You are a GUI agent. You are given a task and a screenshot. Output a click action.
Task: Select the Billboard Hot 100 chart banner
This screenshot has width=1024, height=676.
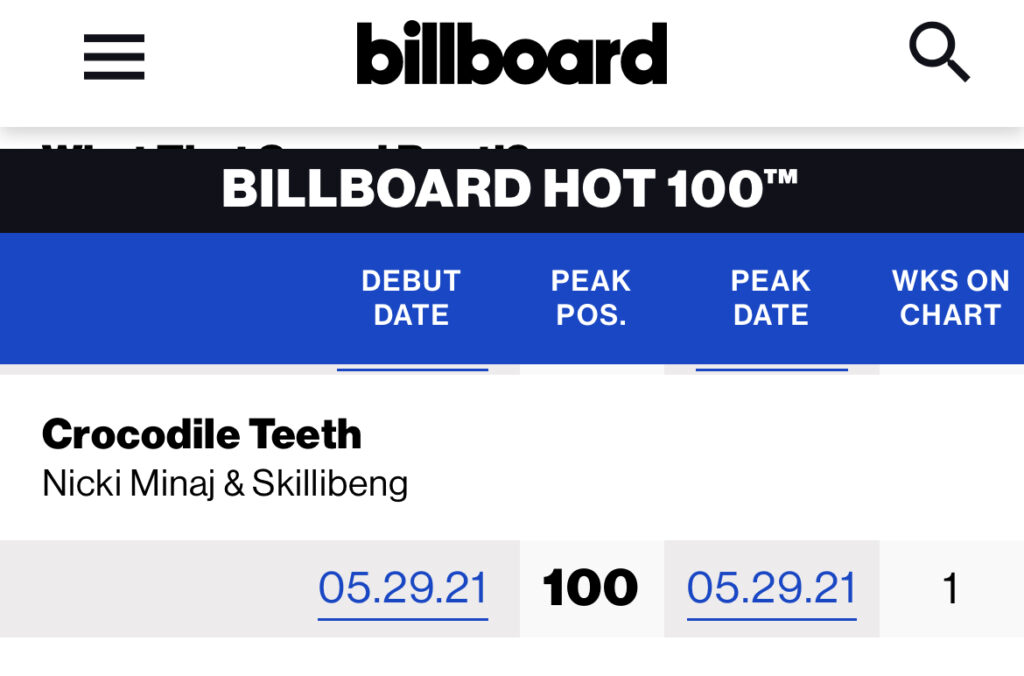point(512,191)
